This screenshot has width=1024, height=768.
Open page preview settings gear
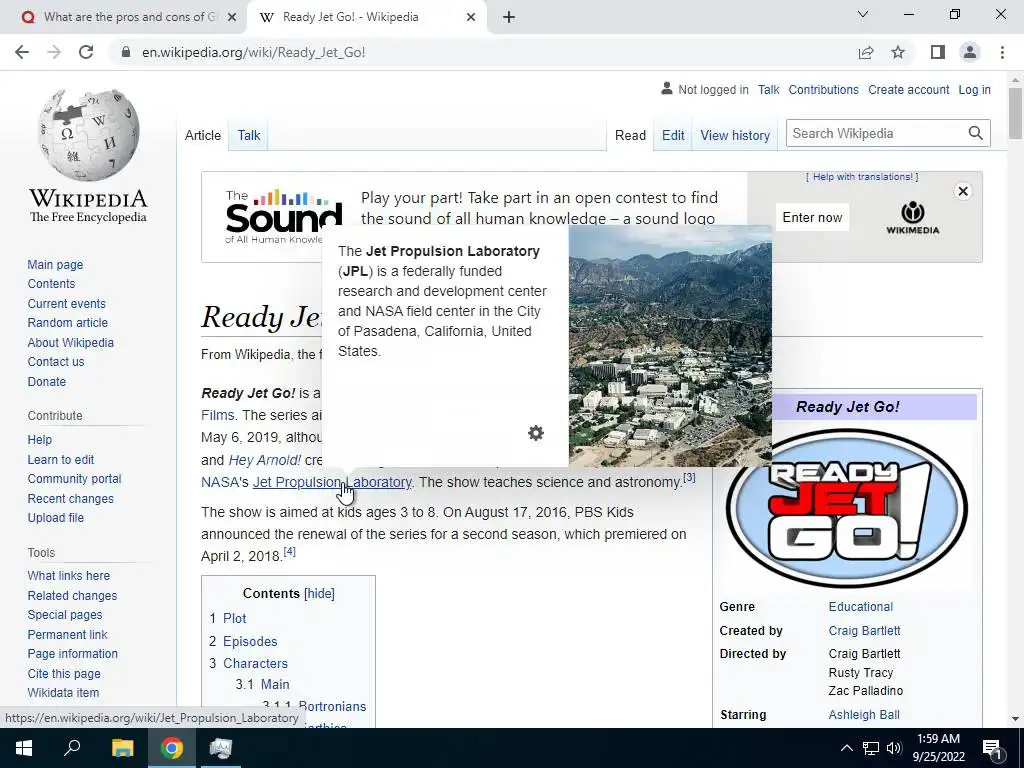[536, 433]
